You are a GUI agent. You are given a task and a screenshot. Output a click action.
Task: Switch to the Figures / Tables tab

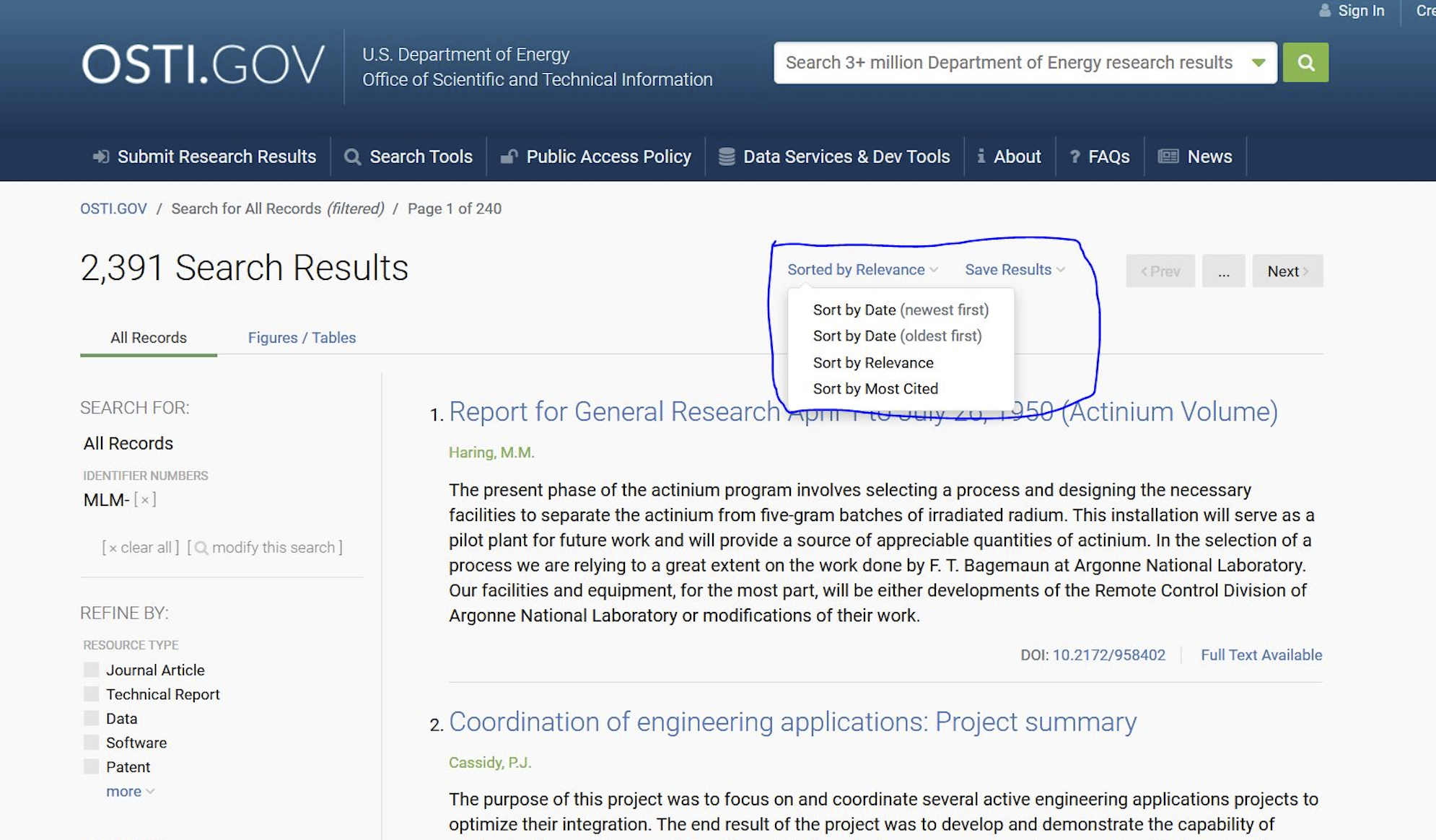[302, 338]
